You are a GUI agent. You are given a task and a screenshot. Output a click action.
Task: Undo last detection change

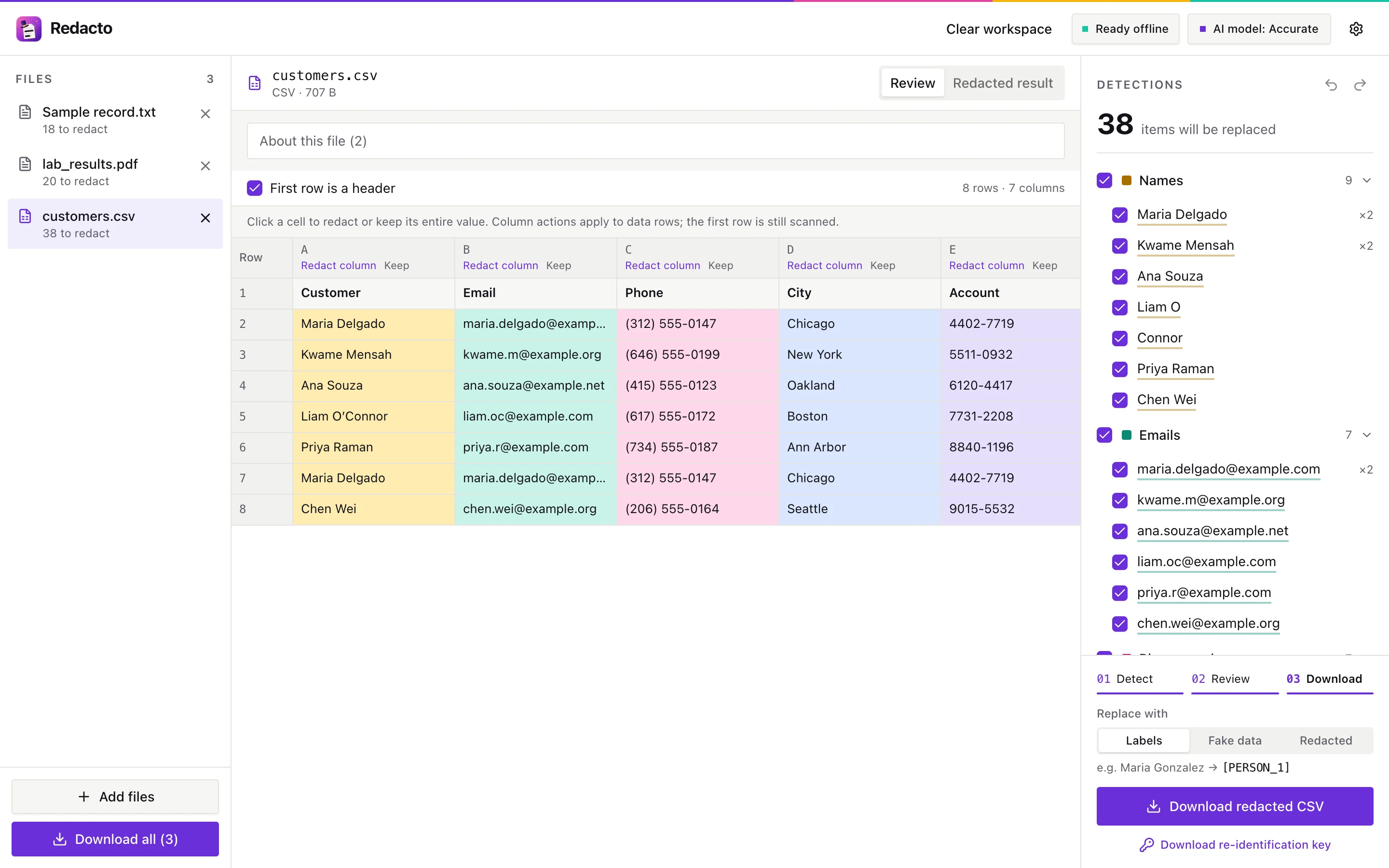(1331, 85)
